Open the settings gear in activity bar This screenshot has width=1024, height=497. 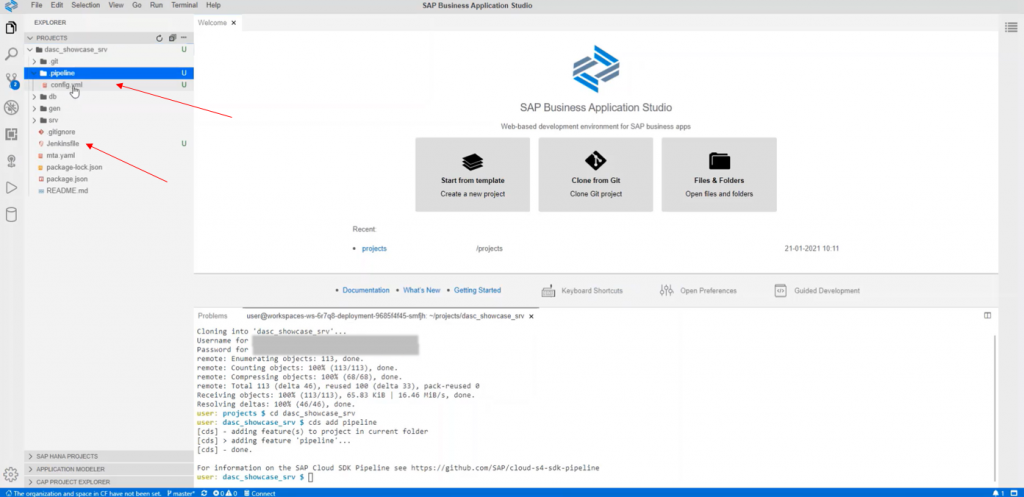point(10,475)
